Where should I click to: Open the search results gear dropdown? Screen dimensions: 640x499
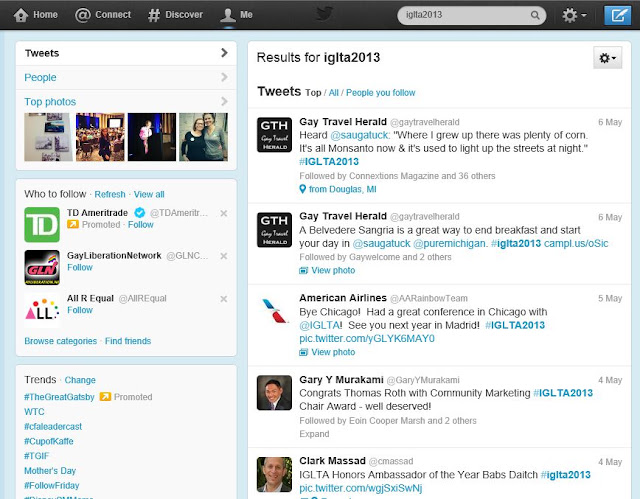[x=607, y=58]
